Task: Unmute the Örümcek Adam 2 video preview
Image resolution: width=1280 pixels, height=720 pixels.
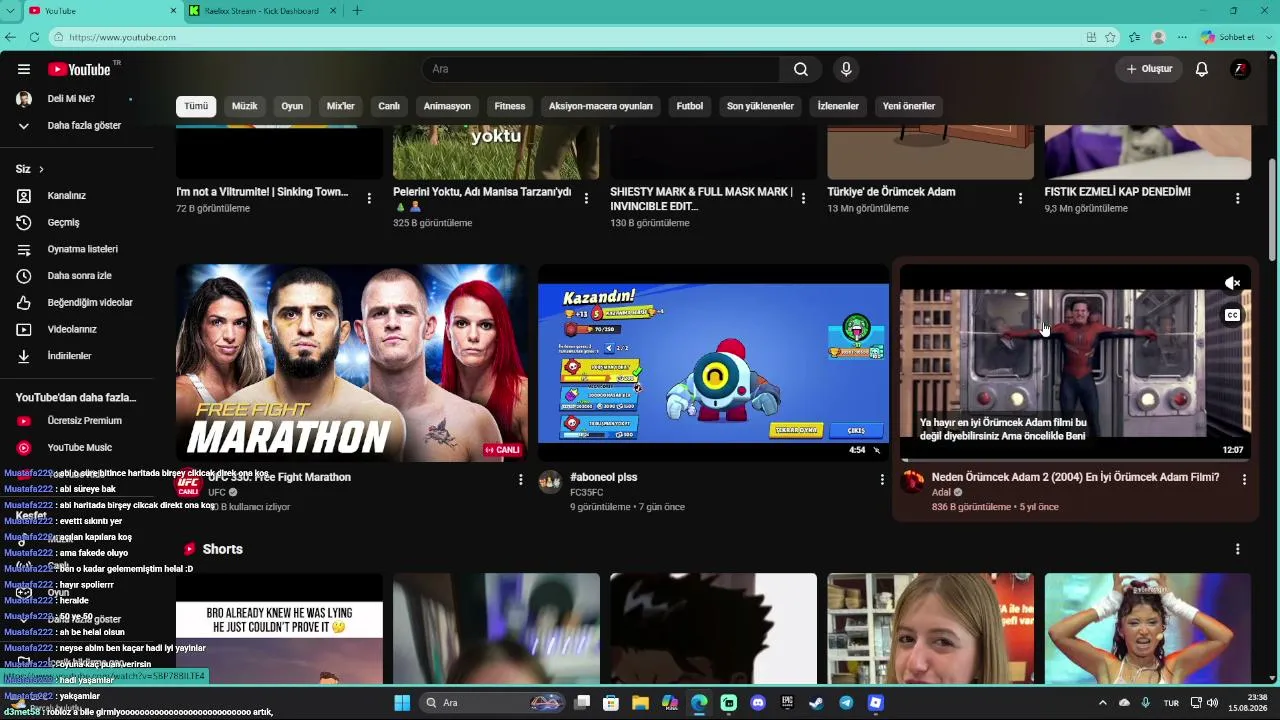Action: tap(1233, 283)
